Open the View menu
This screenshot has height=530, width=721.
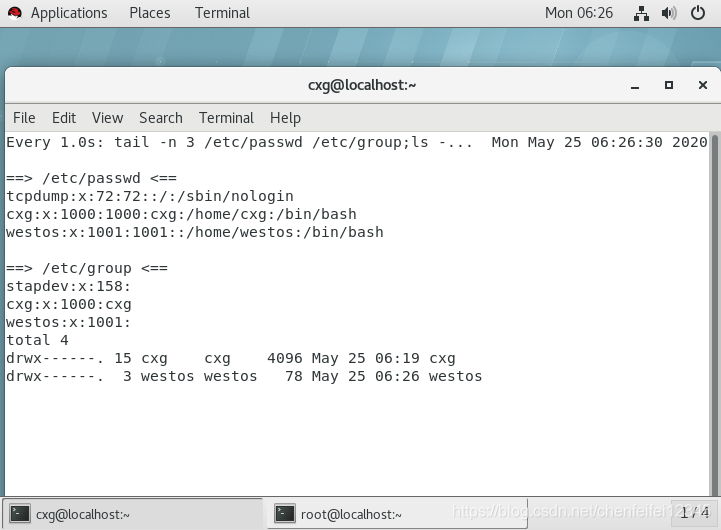107,118
